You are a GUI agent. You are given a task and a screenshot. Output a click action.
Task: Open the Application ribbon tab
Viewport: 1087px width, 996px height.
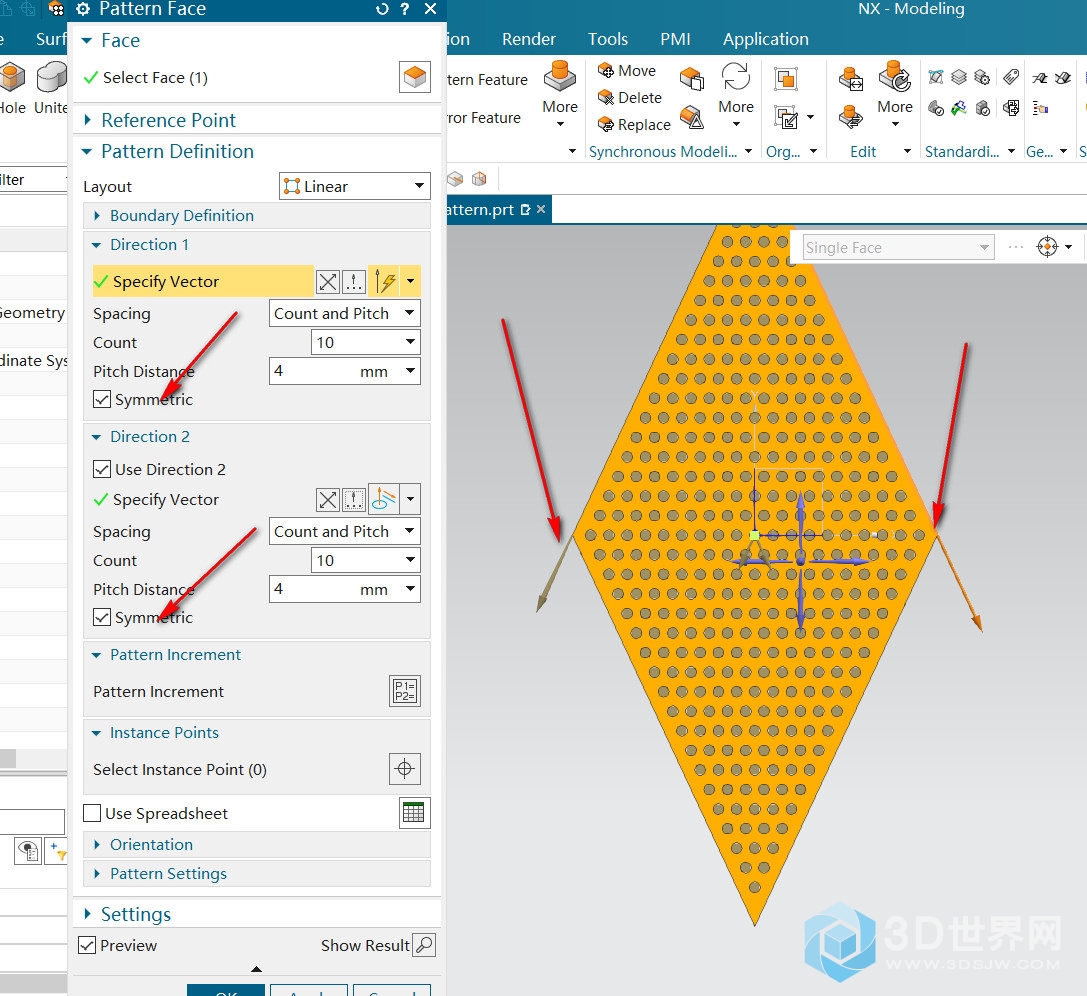coord(766,39)
